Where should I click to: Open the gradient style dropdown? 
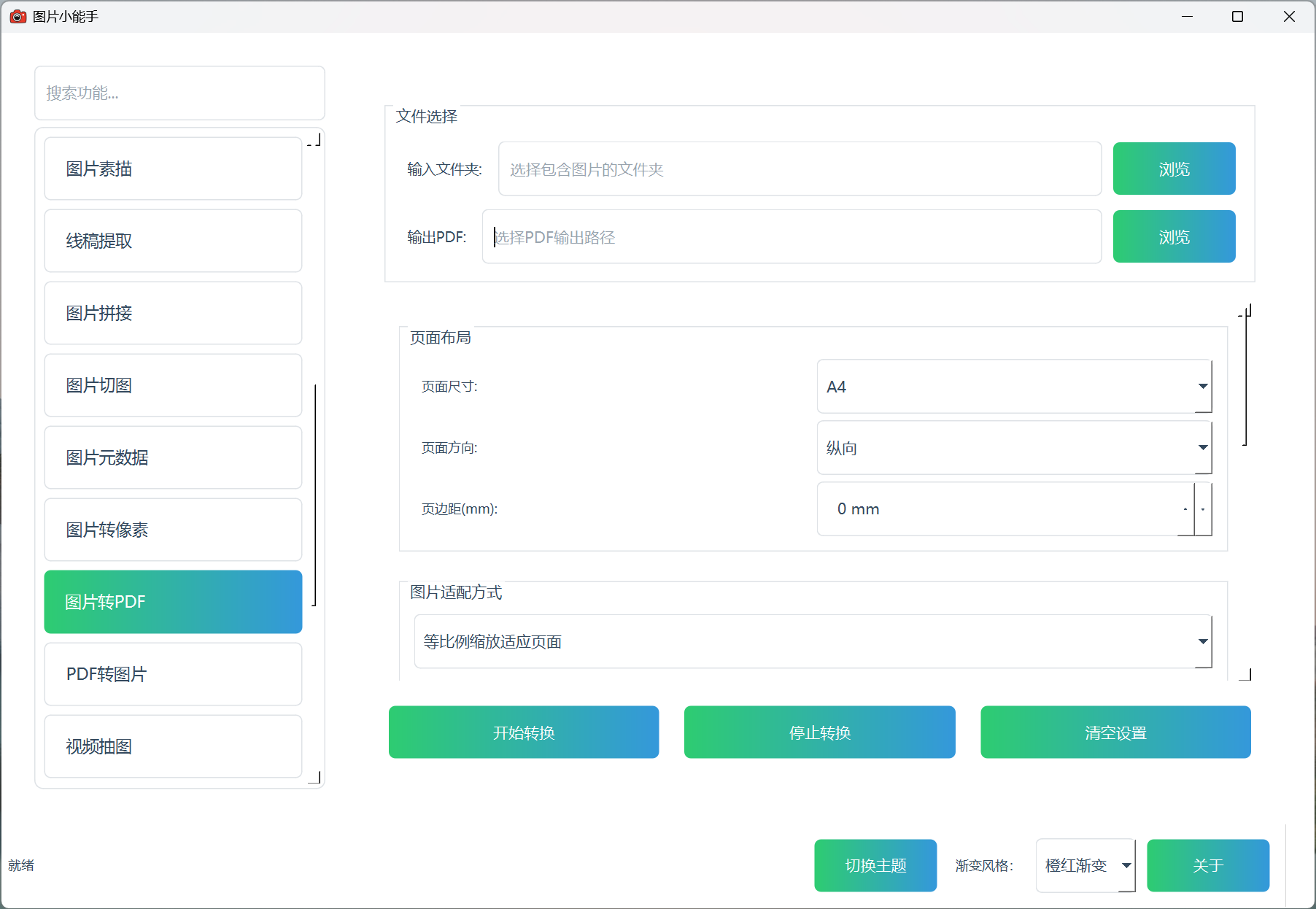click(x=1085, y=866)
